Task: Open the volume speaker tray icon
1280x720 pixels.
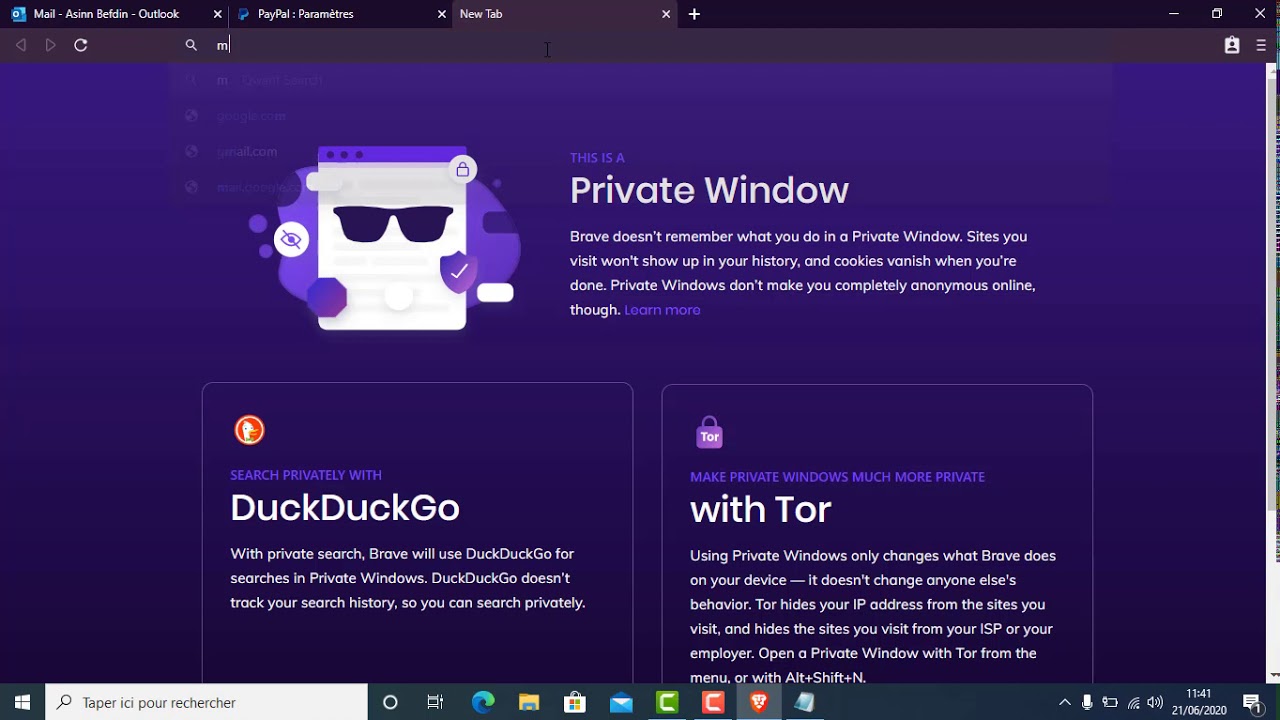Action: [x=1155, y=702]
